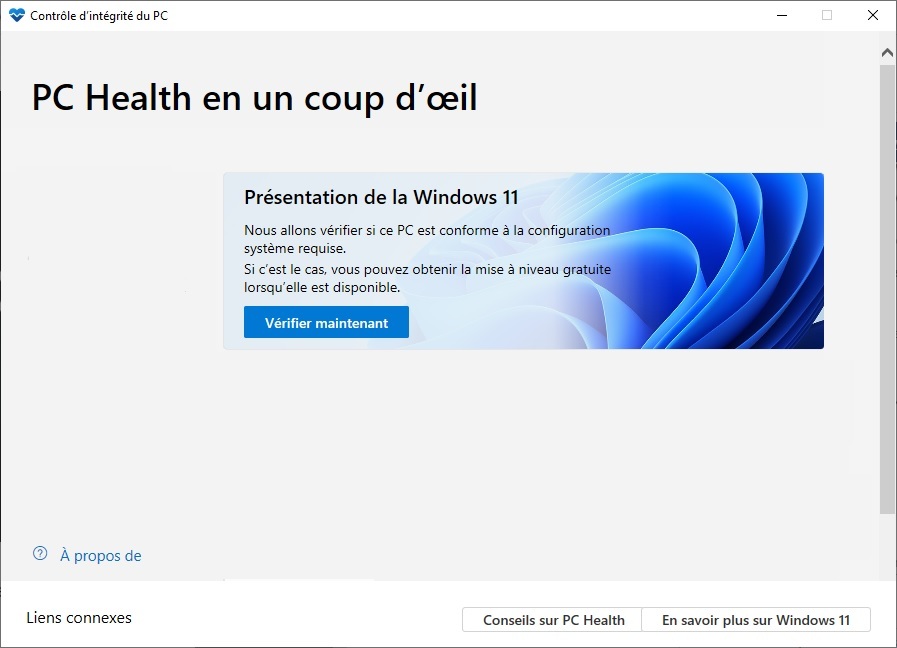Click the greyed-out maximize window icon
Viewport: 897px width, 648px height.
point(827,15)
